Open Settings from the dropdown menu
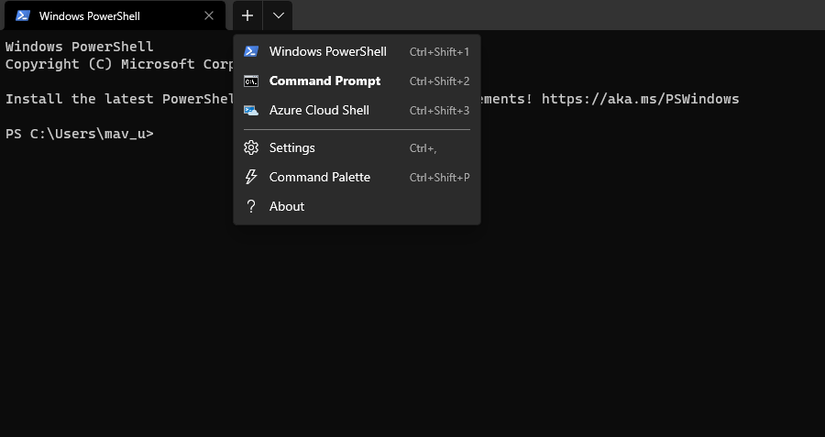The height and width of the screenshot is (437, 825). click(292, 148)
